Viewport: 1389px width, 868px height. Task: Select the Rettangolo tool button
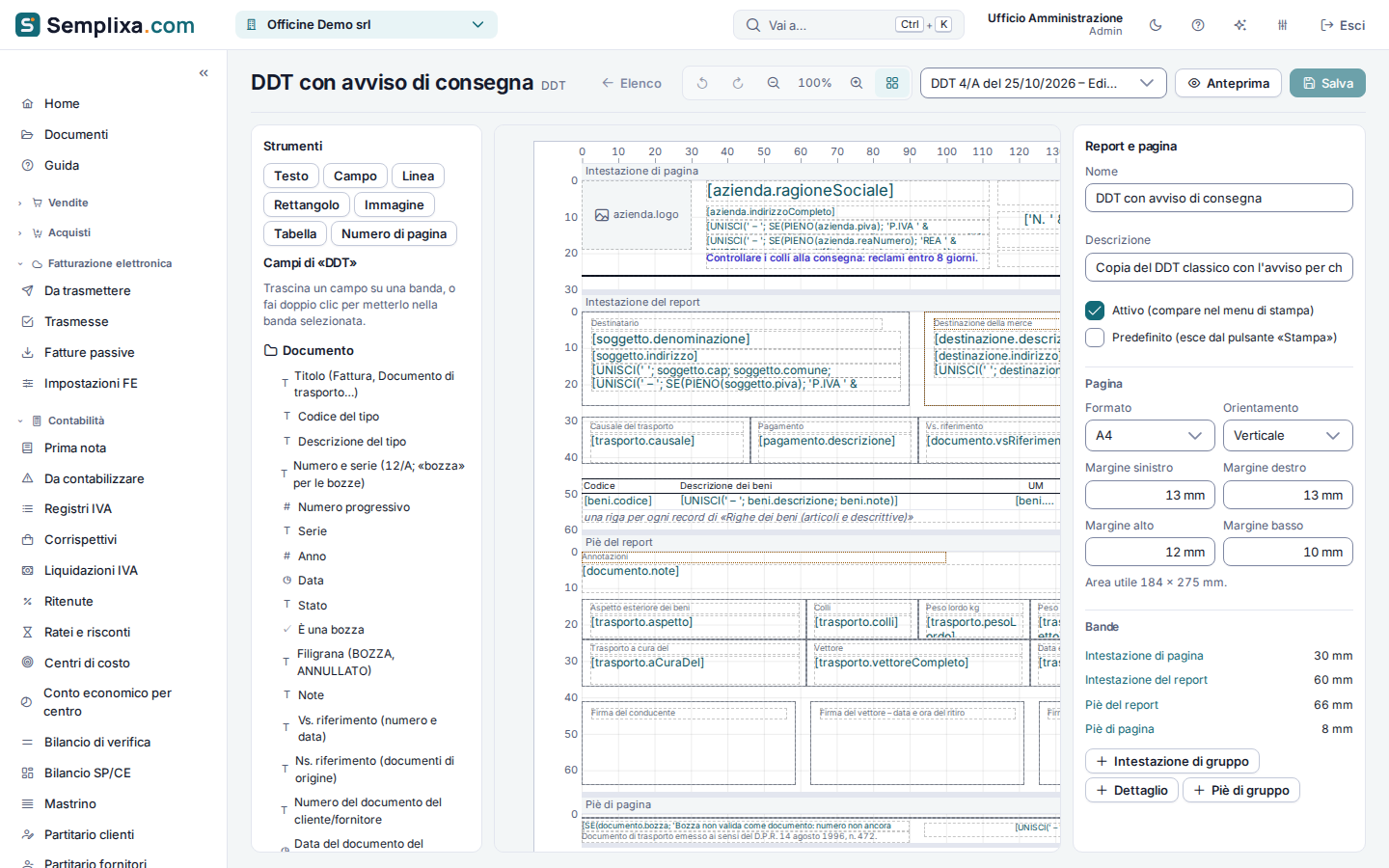(307, 205)
